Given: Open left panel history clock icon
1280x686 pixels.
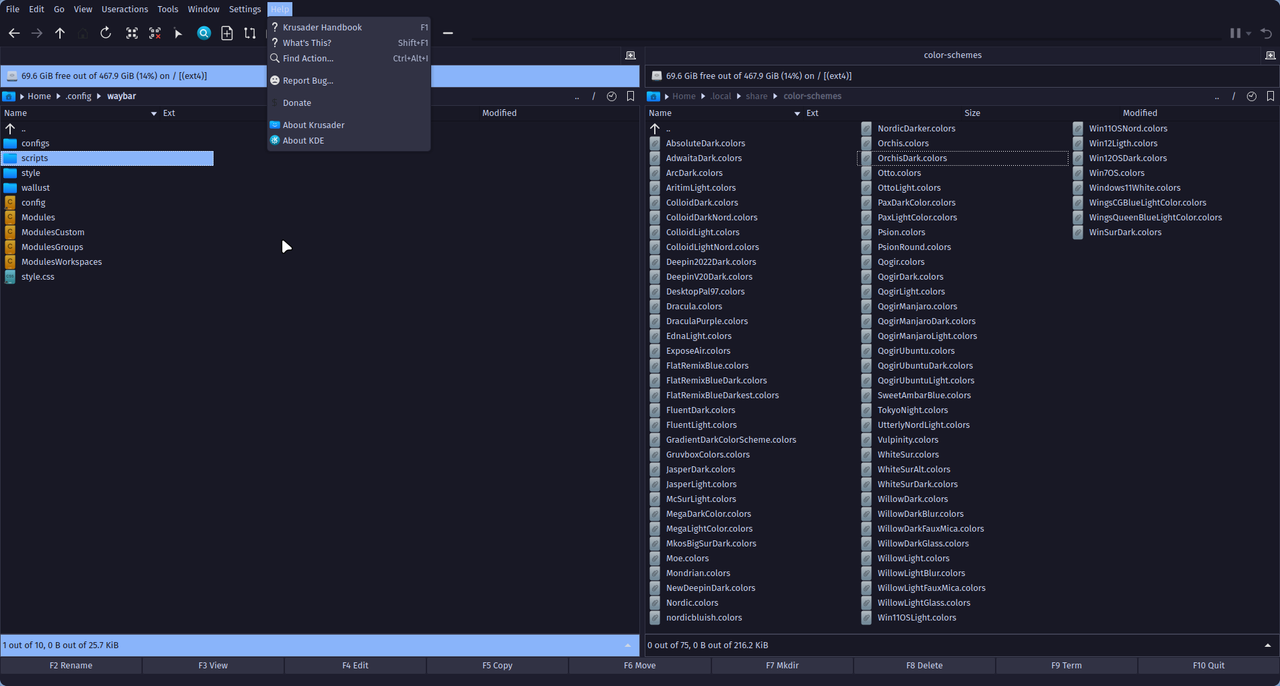Looking at the screenshot, I should [611, 96].
